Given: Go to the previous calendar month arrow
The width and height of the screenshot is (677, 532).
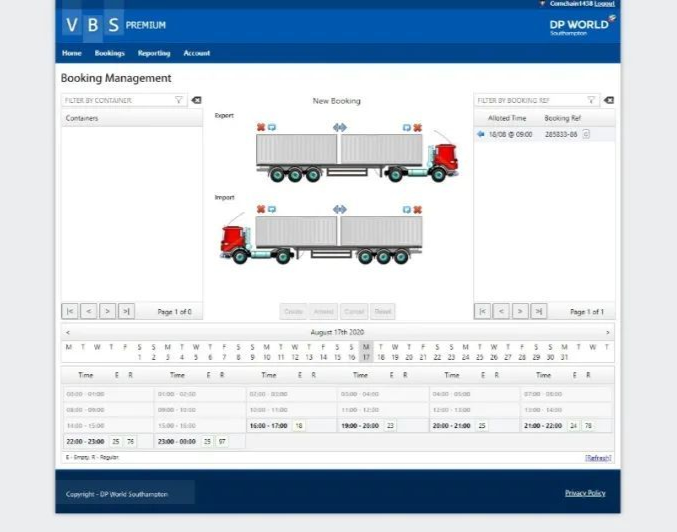Looking at the screenshot, I should 68,332.
